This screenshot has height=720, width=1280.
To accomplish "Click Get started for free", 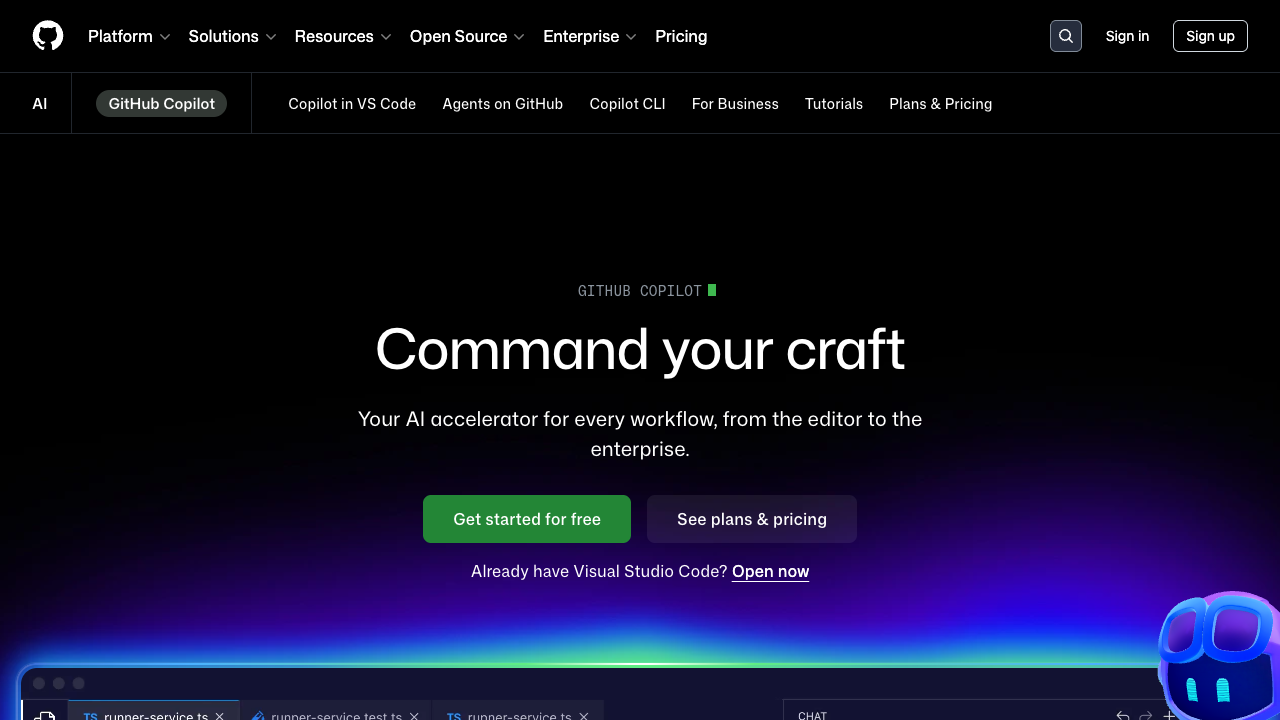I will coord(526,518).
